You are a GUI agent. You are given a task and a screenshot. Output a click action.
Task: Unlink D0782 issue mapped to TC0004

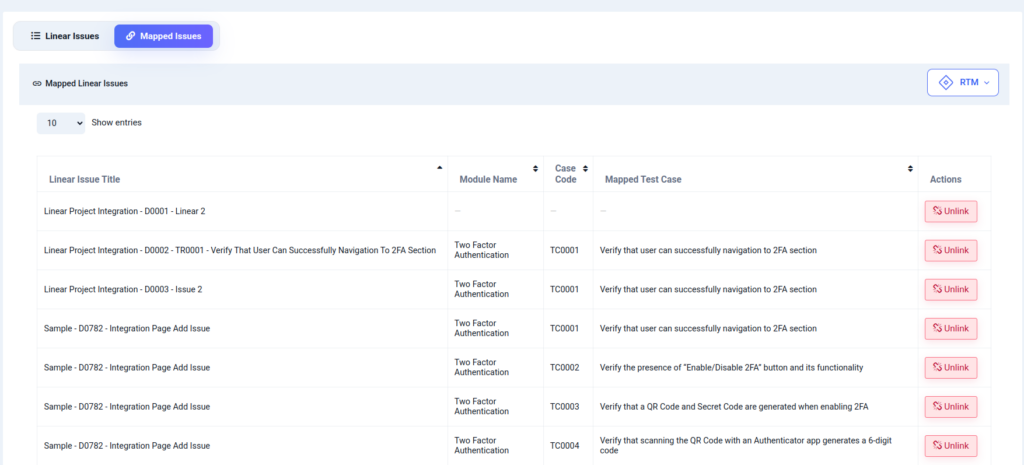(951, 446)
